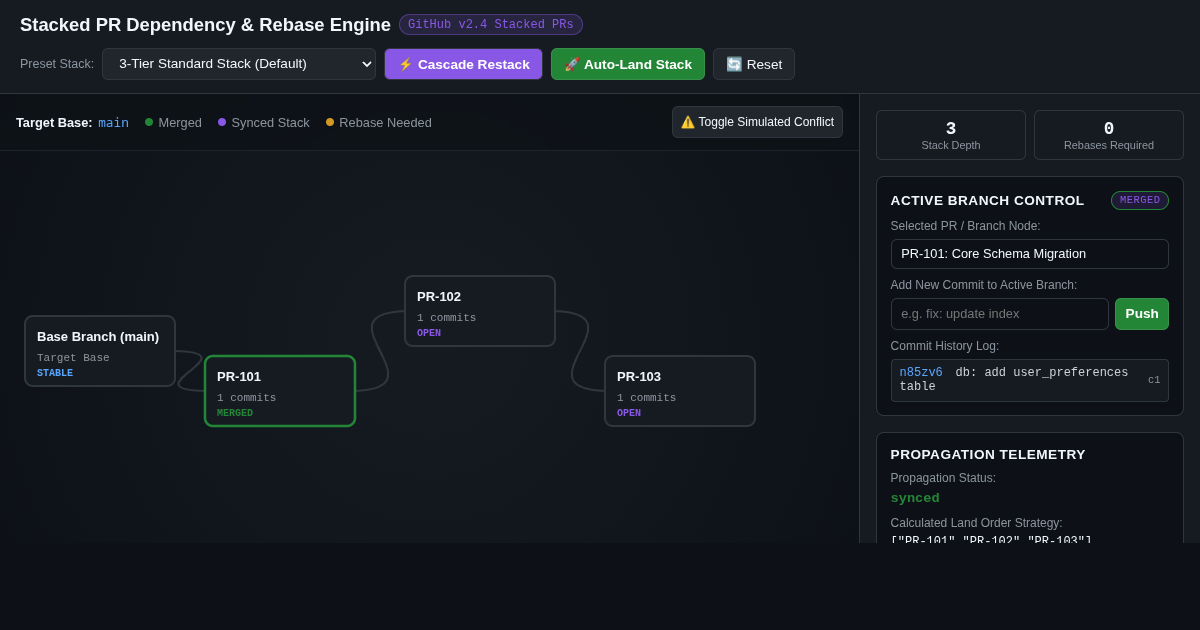Click the purple Synced Stack legend dot
This screenshot has height=630, width=1200.
click(222, 122)
